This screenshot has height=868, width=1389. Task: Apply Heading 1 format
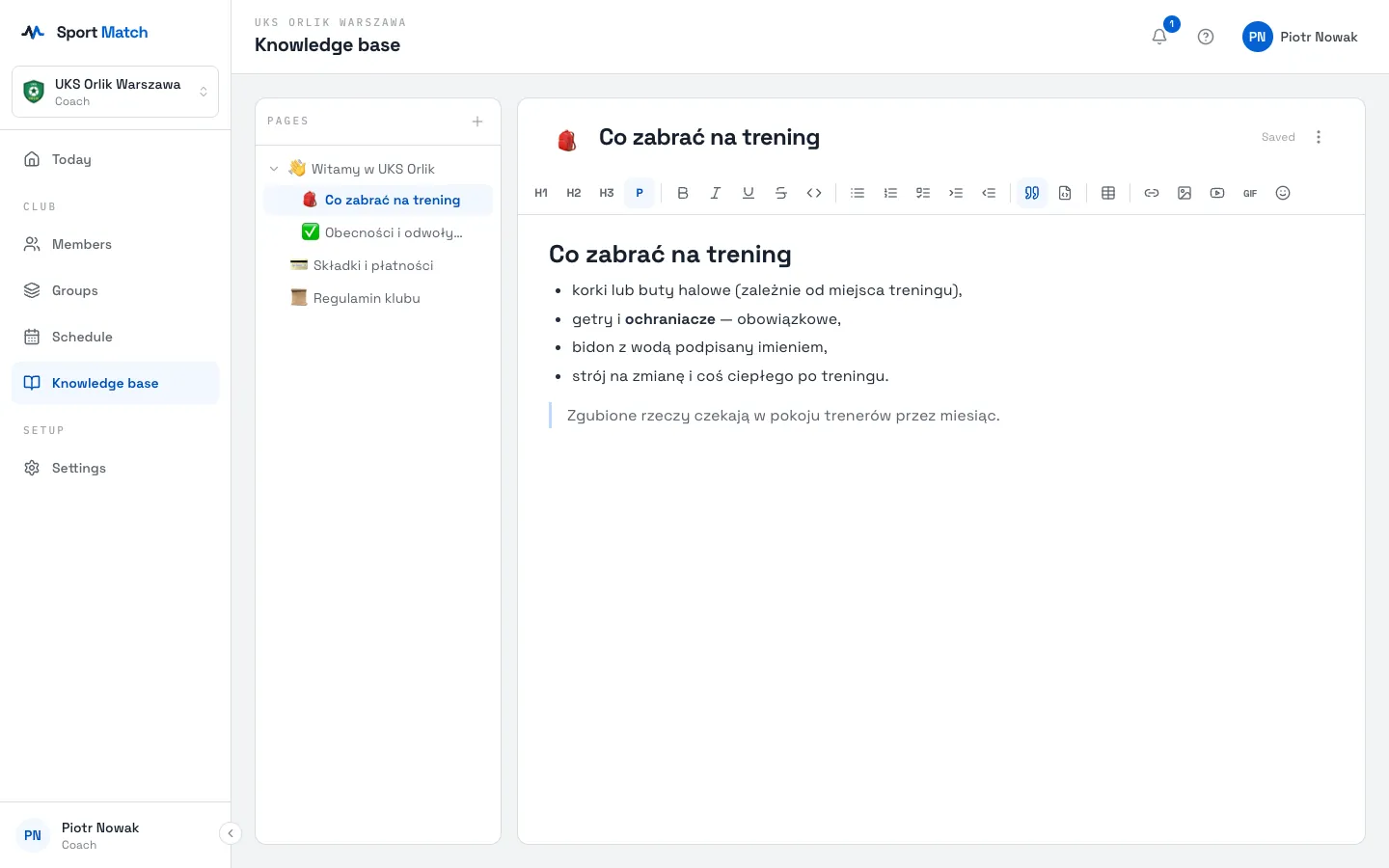tap(541, 193)
